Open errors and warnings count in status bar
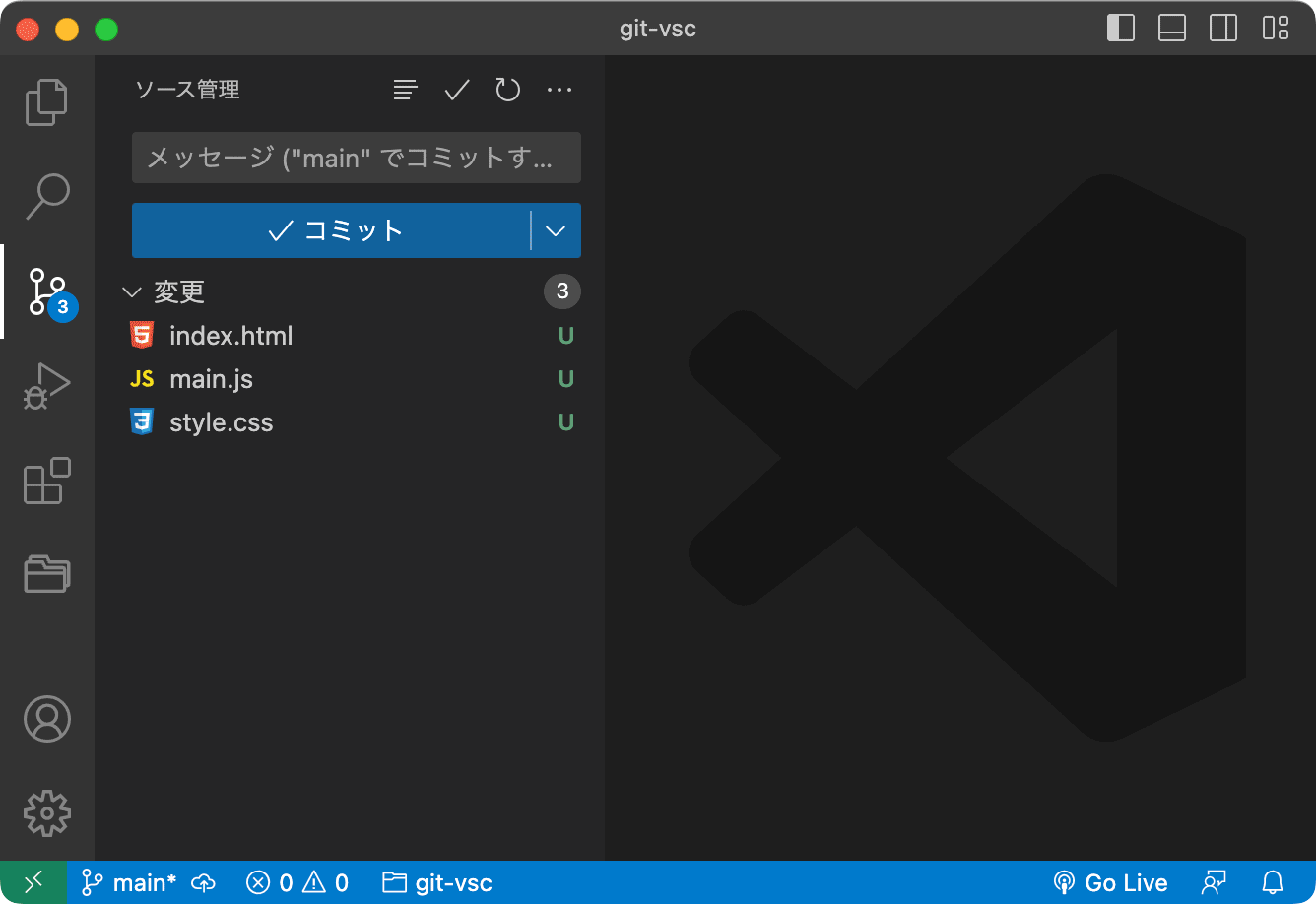The image size is (1316, 904). coord(297,882)
